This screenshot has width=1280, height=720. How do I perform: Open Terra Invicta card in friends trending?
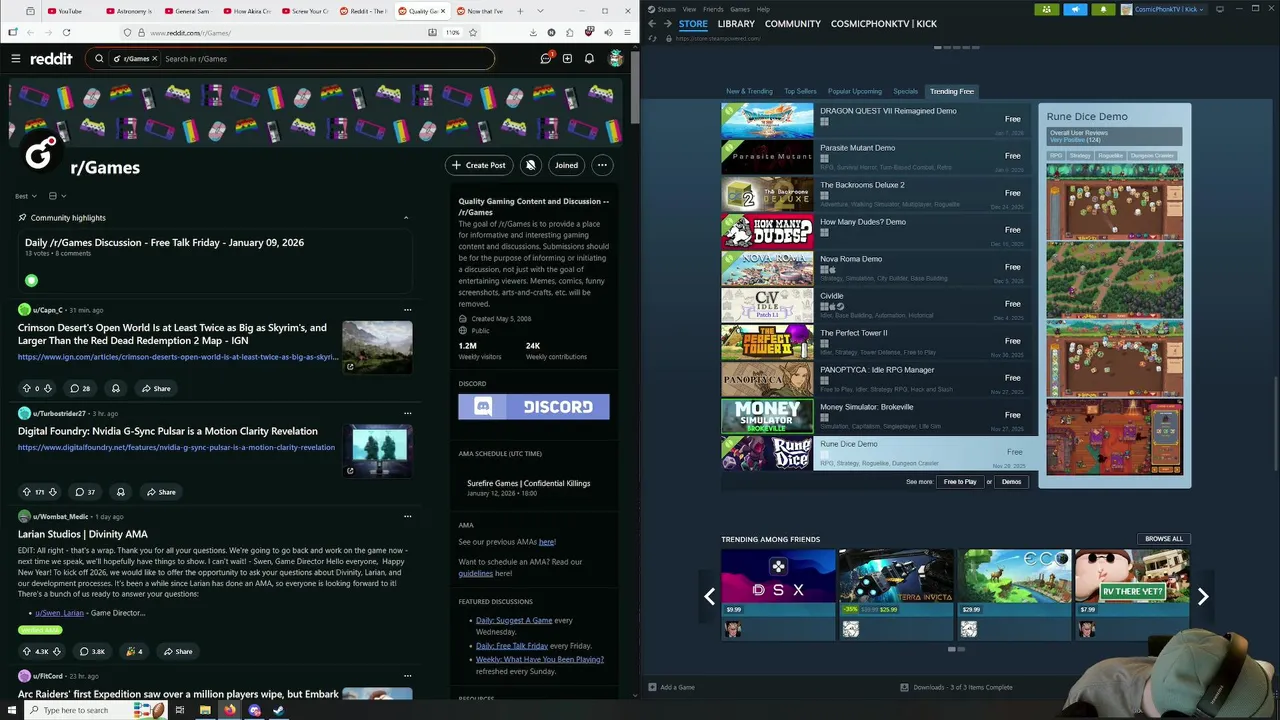coord(896,594)
